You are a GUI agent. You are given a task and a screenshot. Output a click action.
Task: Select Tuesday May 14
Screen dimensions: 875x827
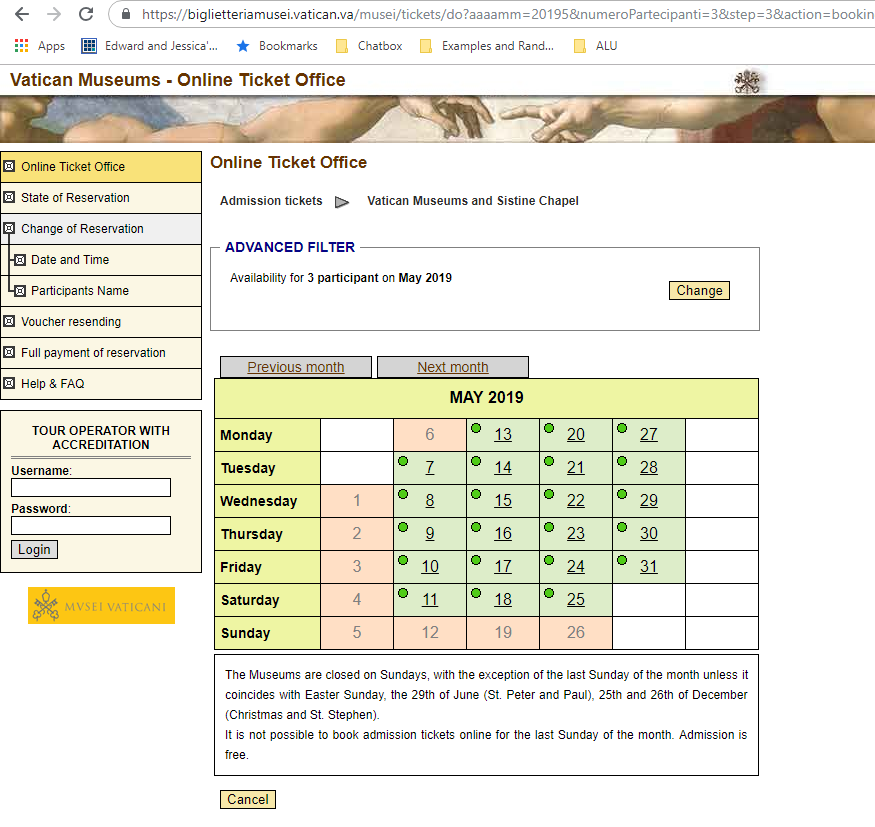[x=503, y=468]
